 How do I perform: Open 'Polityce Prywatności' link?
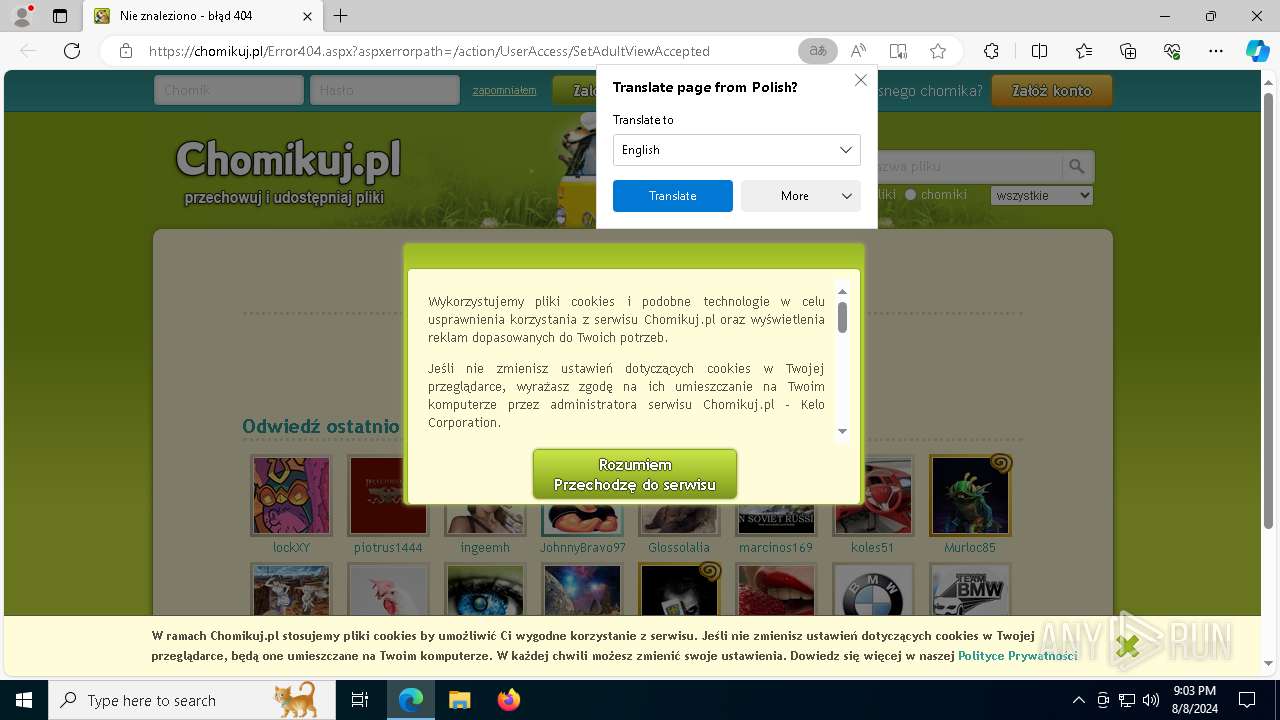(1018, 656)
